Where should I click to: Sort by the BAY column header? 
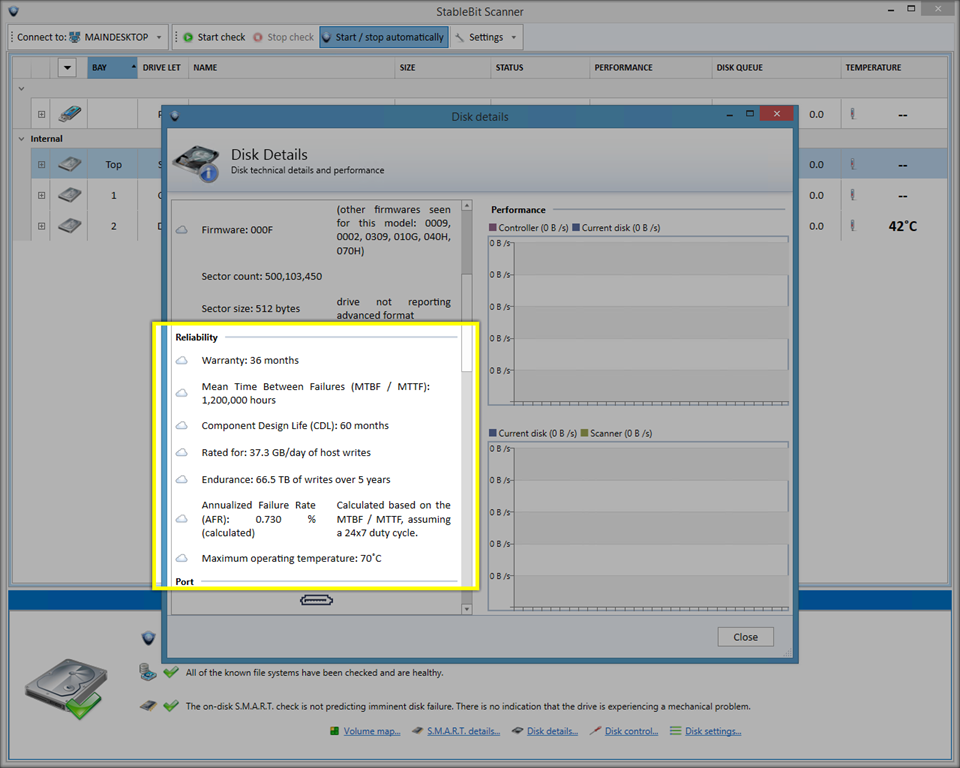pos(113,67)
